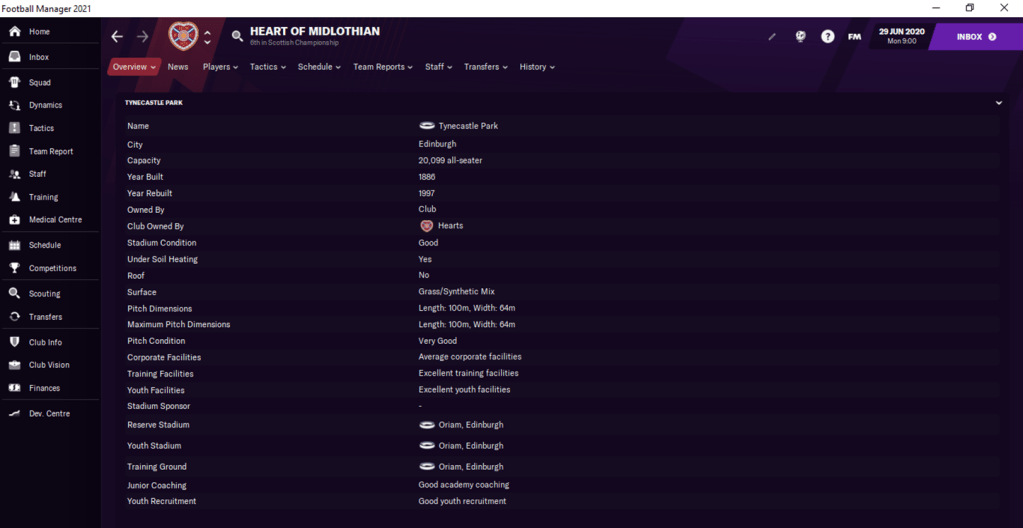
Task: Click the back navigation arrow
Action: [117, 37]
